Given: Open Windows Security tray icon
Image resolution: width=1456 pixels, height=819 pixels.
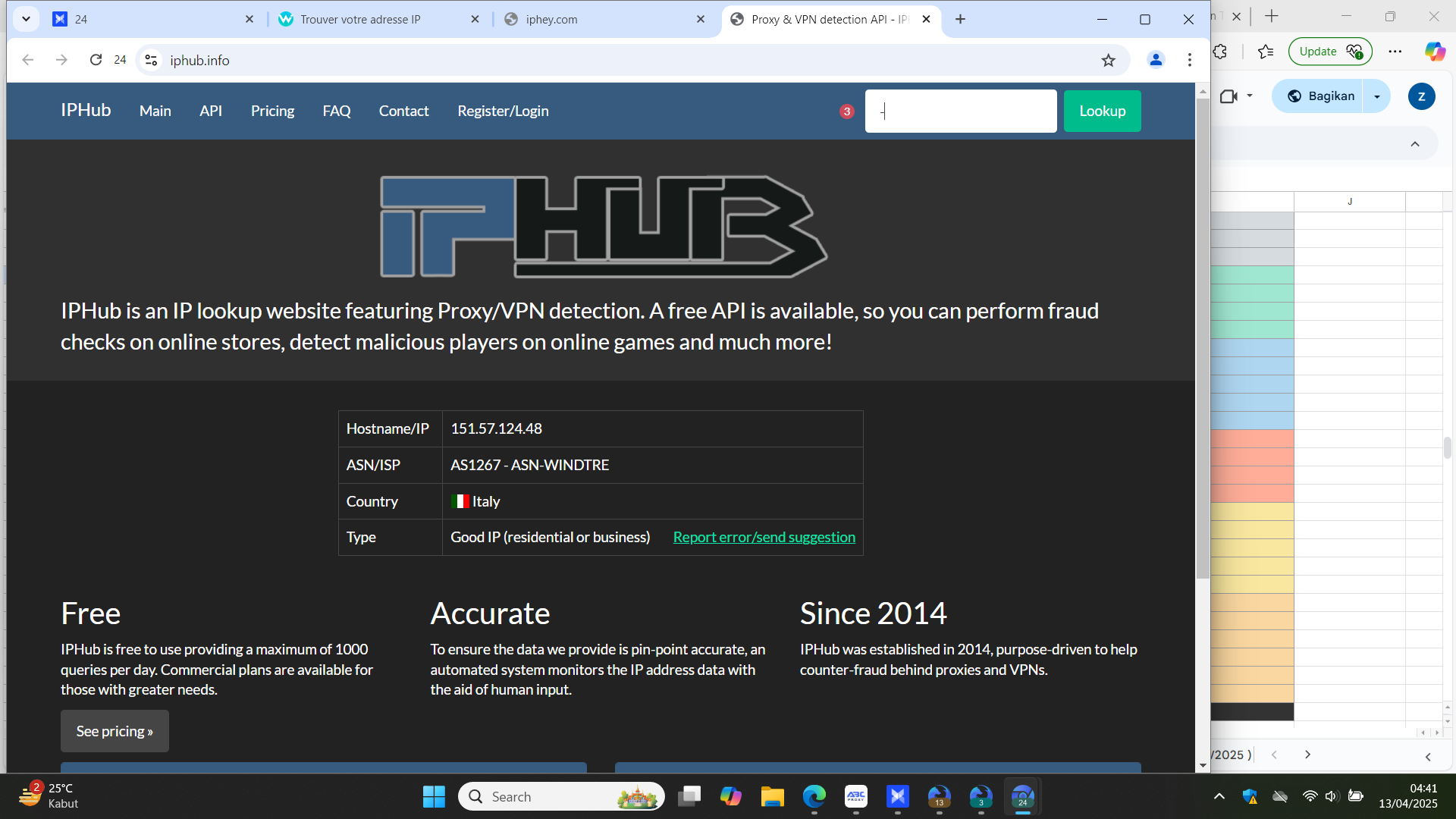Looking at the screenshot, I should pyautogui.click(x=1250, y=796).
